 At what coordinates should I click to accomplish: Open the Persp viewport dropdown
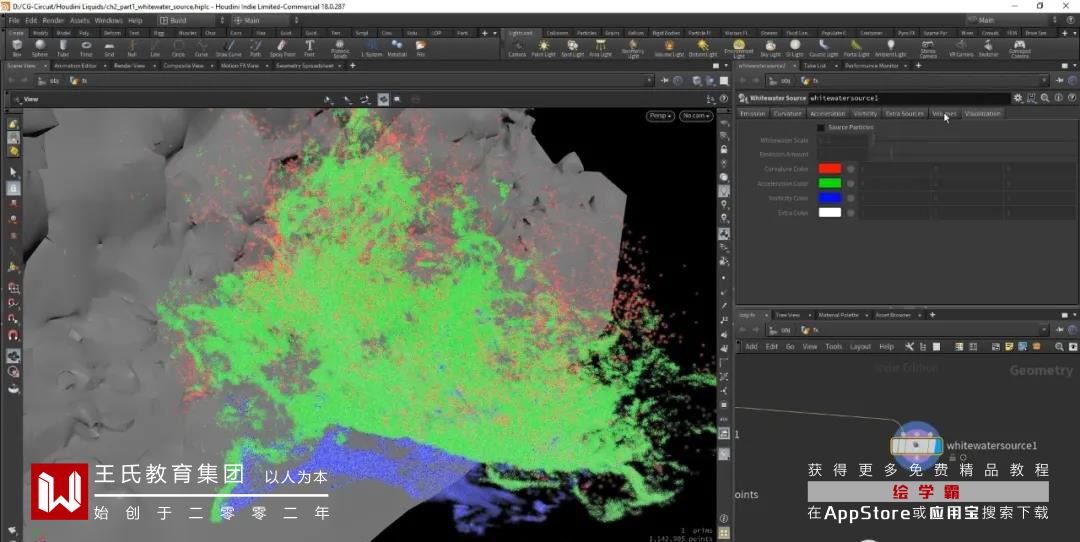point(660,116)
